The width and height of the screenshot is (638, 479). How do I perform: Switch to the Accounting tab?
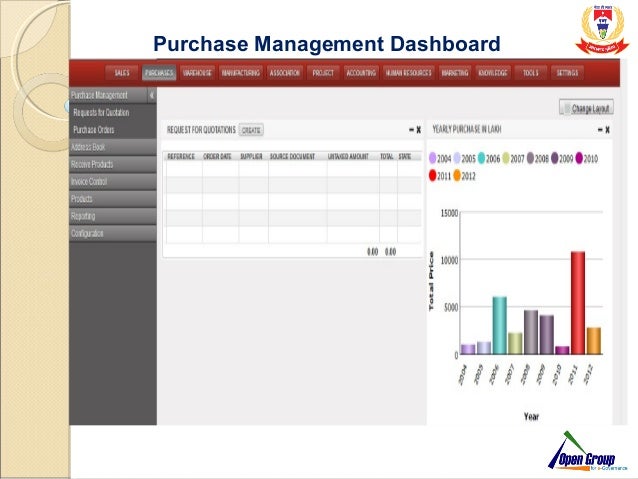coord(361,73)
